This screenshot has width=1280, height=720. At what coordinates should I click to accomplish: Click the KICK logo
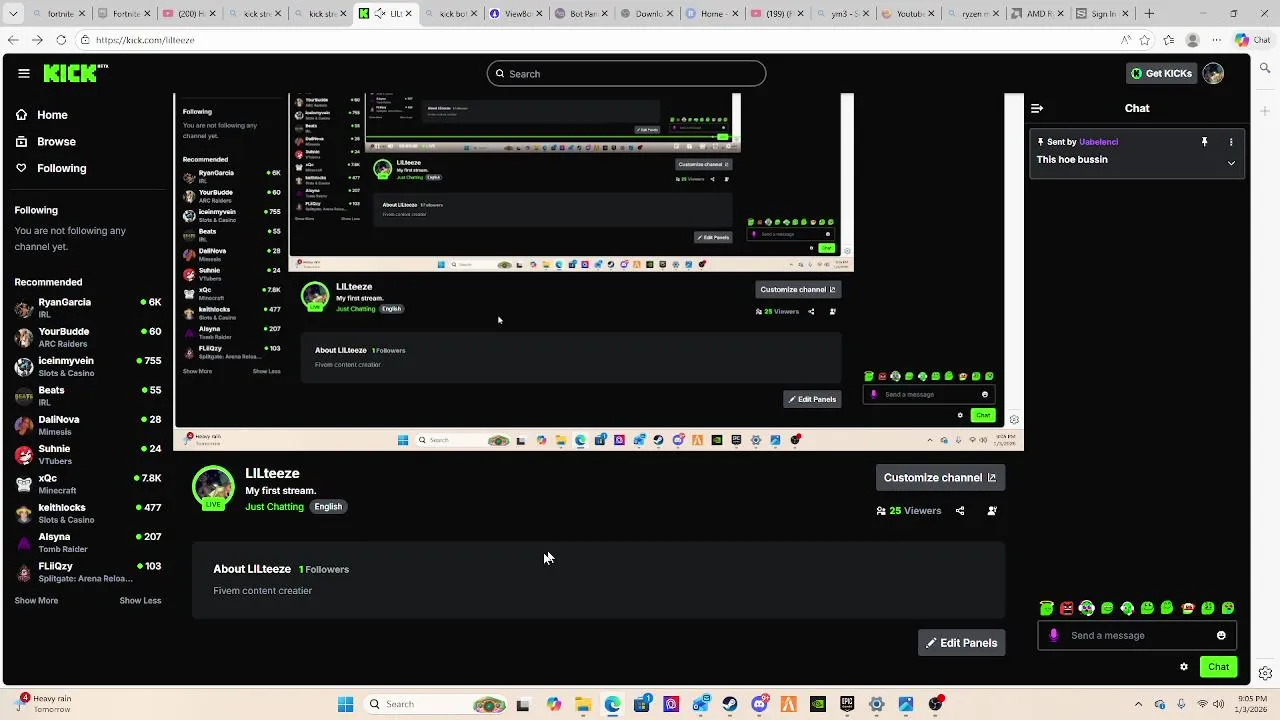(76, 73)
